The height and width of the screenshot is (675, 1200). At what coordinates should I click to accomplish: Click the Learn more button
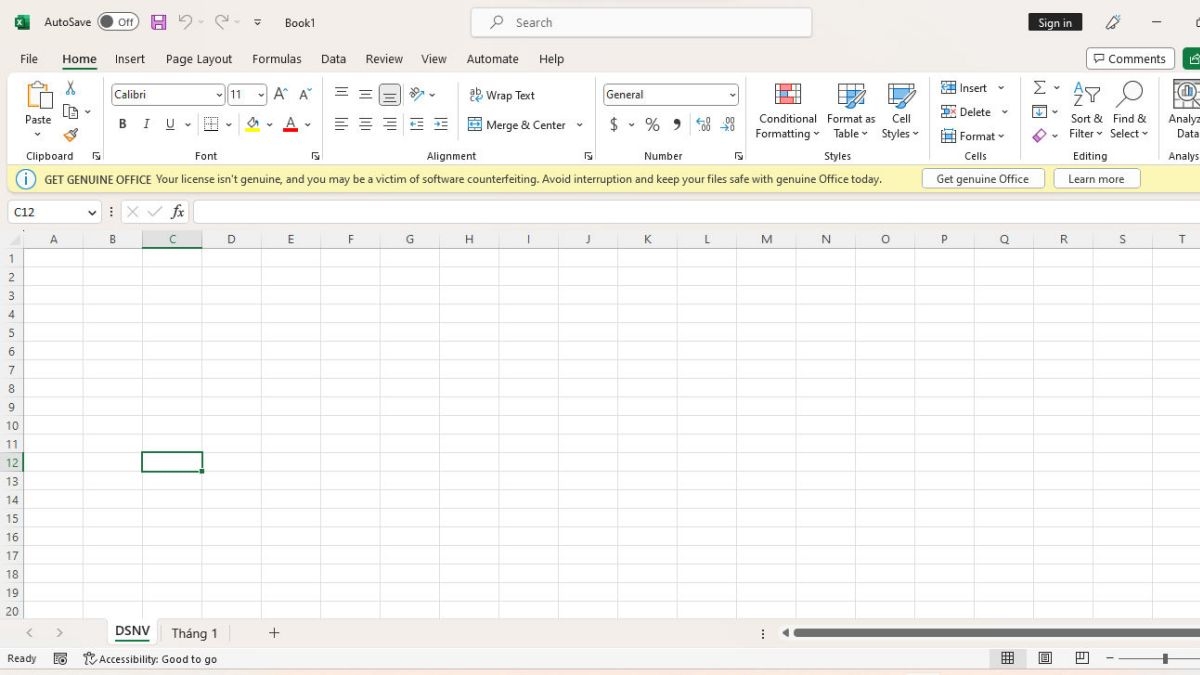coord(1096,179)
